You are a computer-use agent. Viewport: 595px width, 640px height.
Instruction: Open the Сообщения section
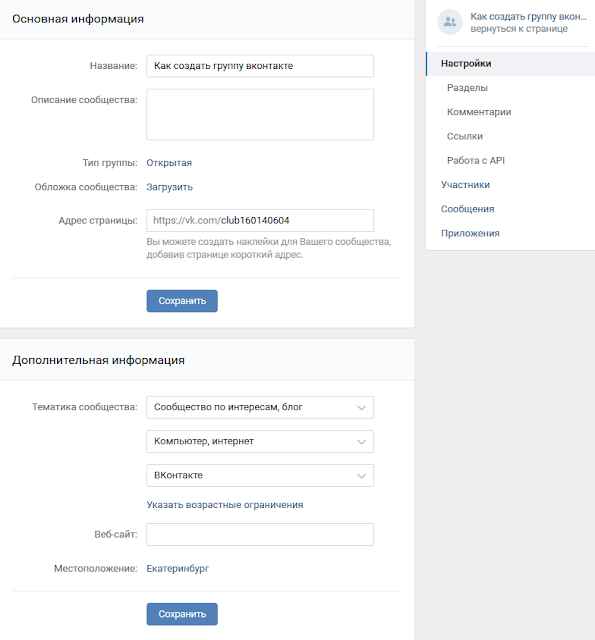(467, 209)
